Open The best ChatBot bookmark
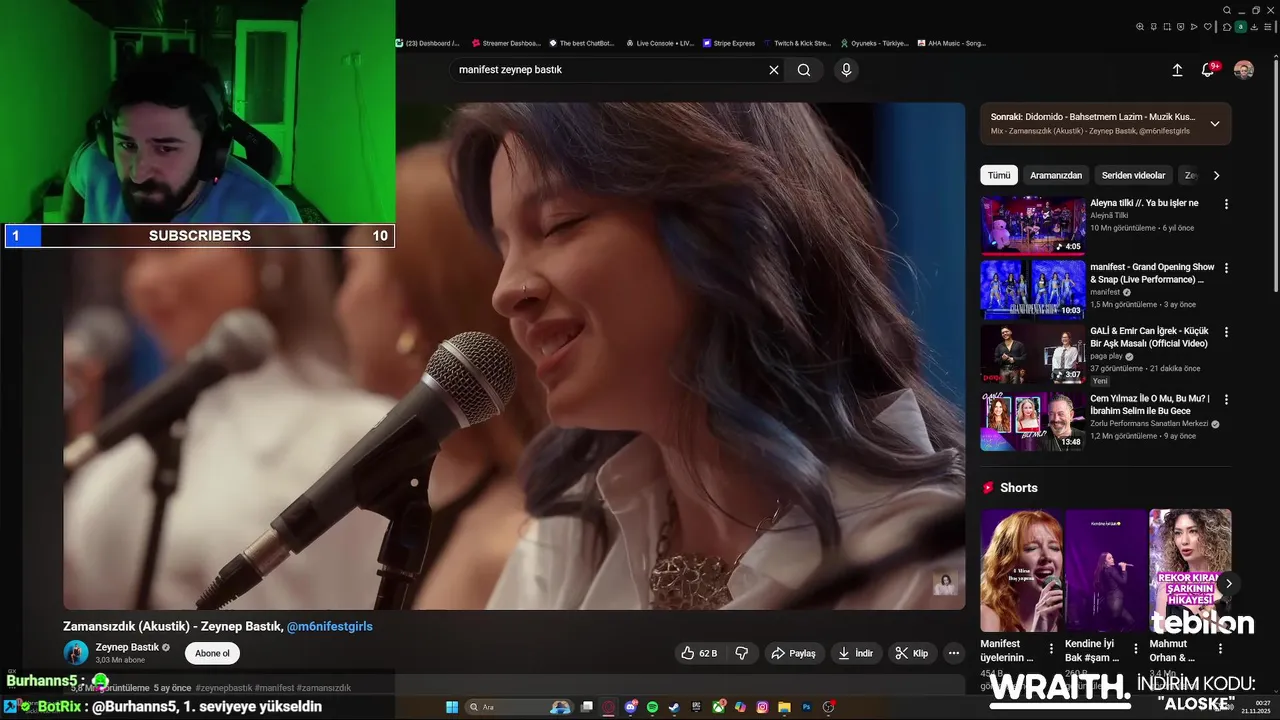This screenshot has height=720, width=1280. click(x=582, y=43)
